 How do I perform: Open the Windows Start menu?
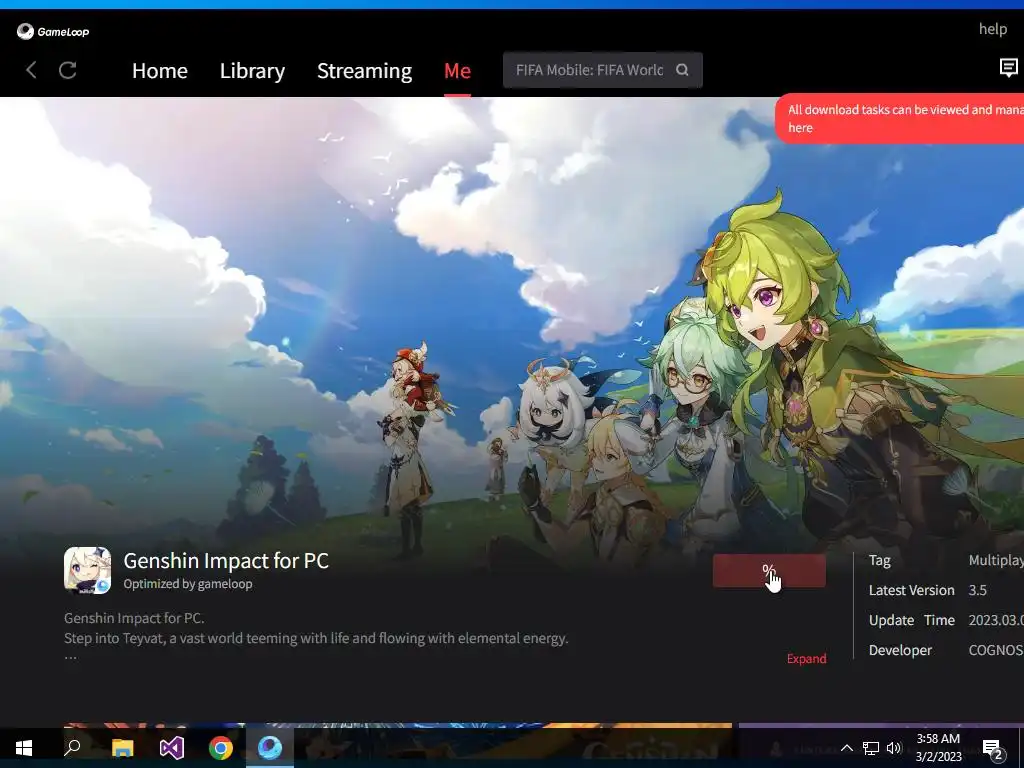[24, 748]
